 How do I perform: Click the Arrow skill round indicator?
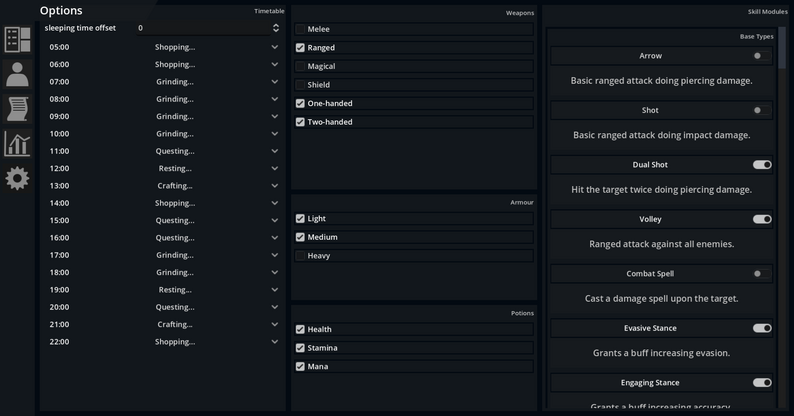[757, 56]
